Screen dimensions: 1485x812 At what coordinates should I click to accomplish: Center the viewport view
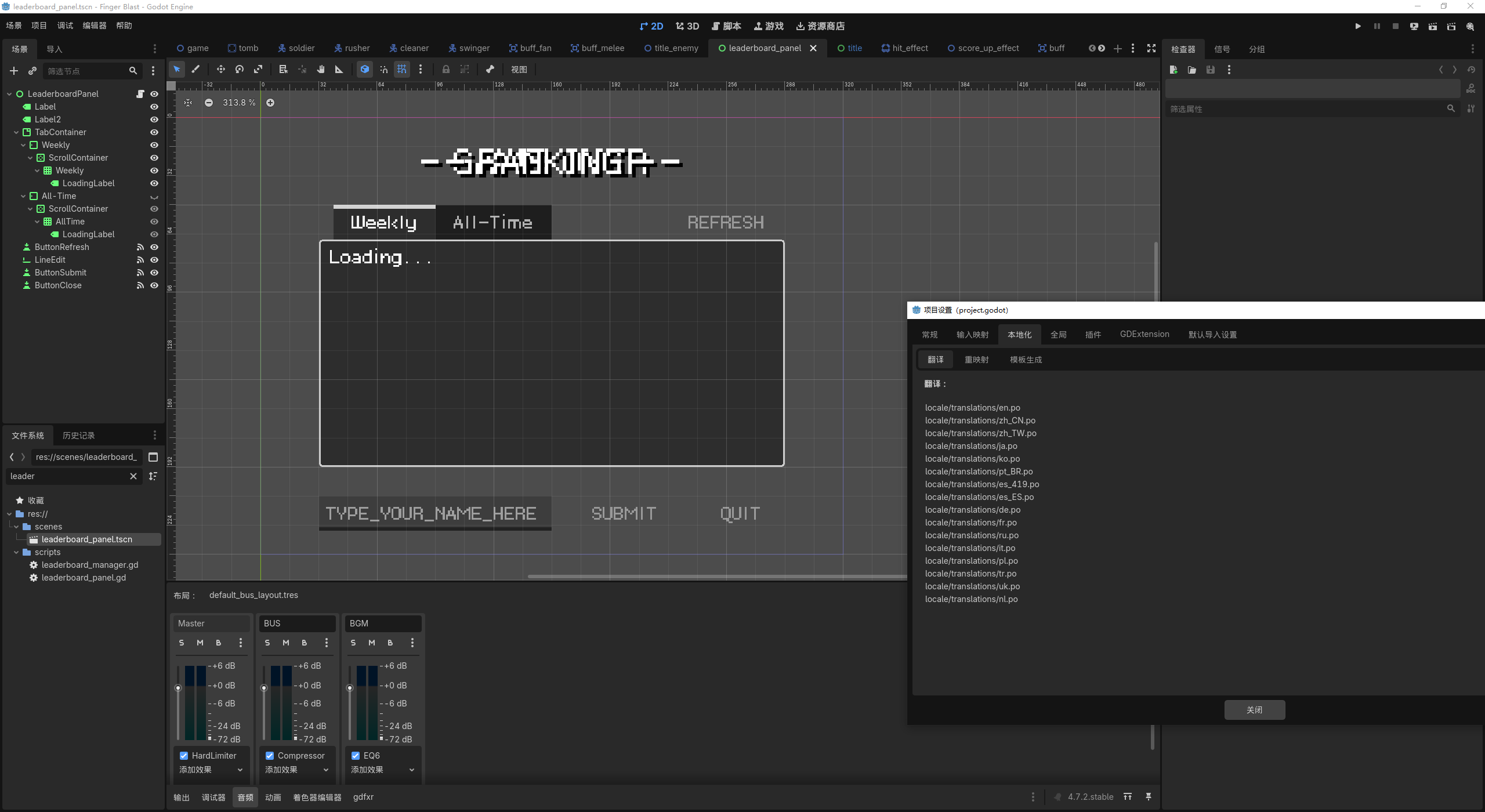188,103
